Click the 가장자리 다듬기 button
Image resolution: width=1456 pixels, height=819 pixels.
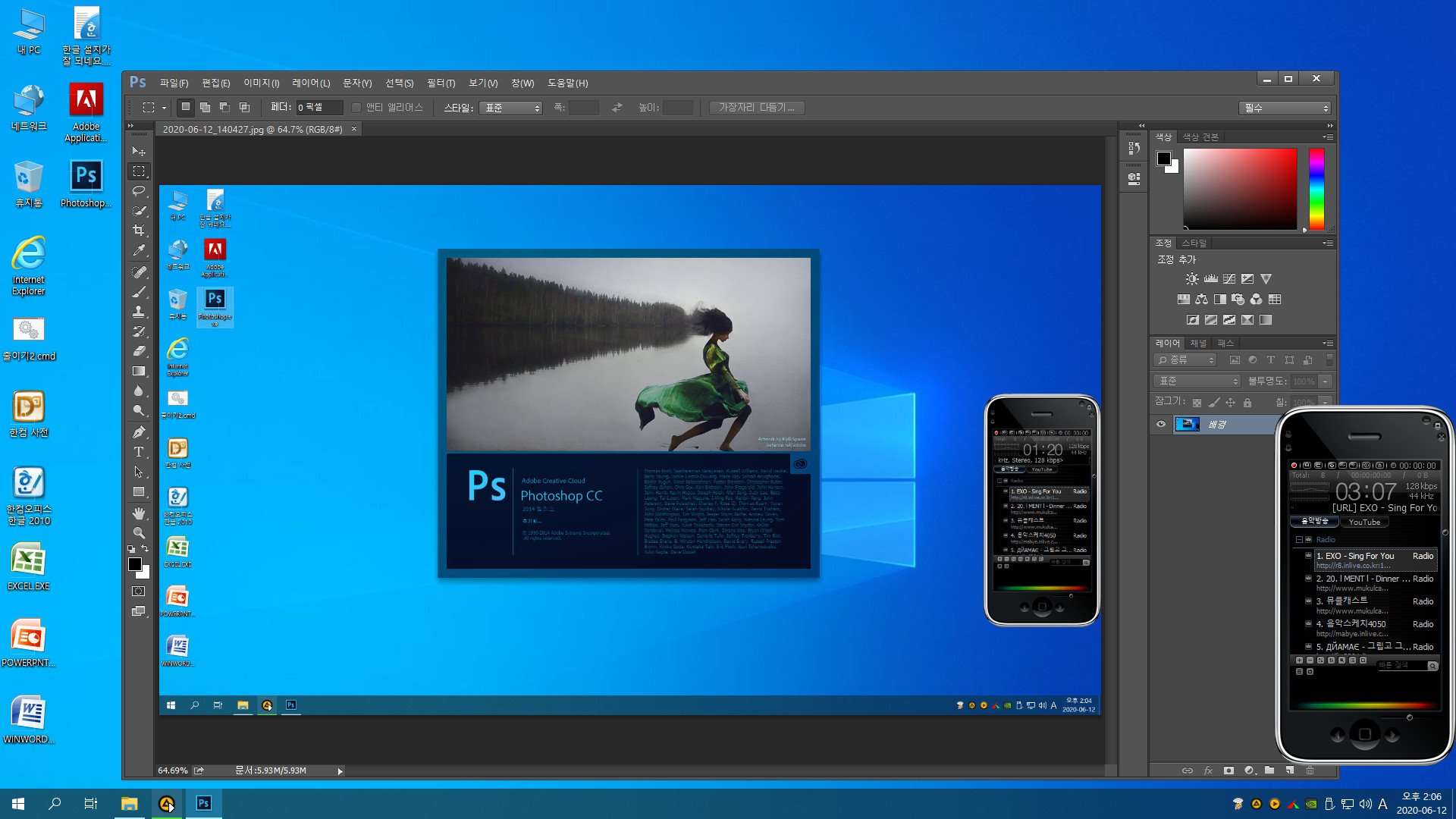[757, 108]
